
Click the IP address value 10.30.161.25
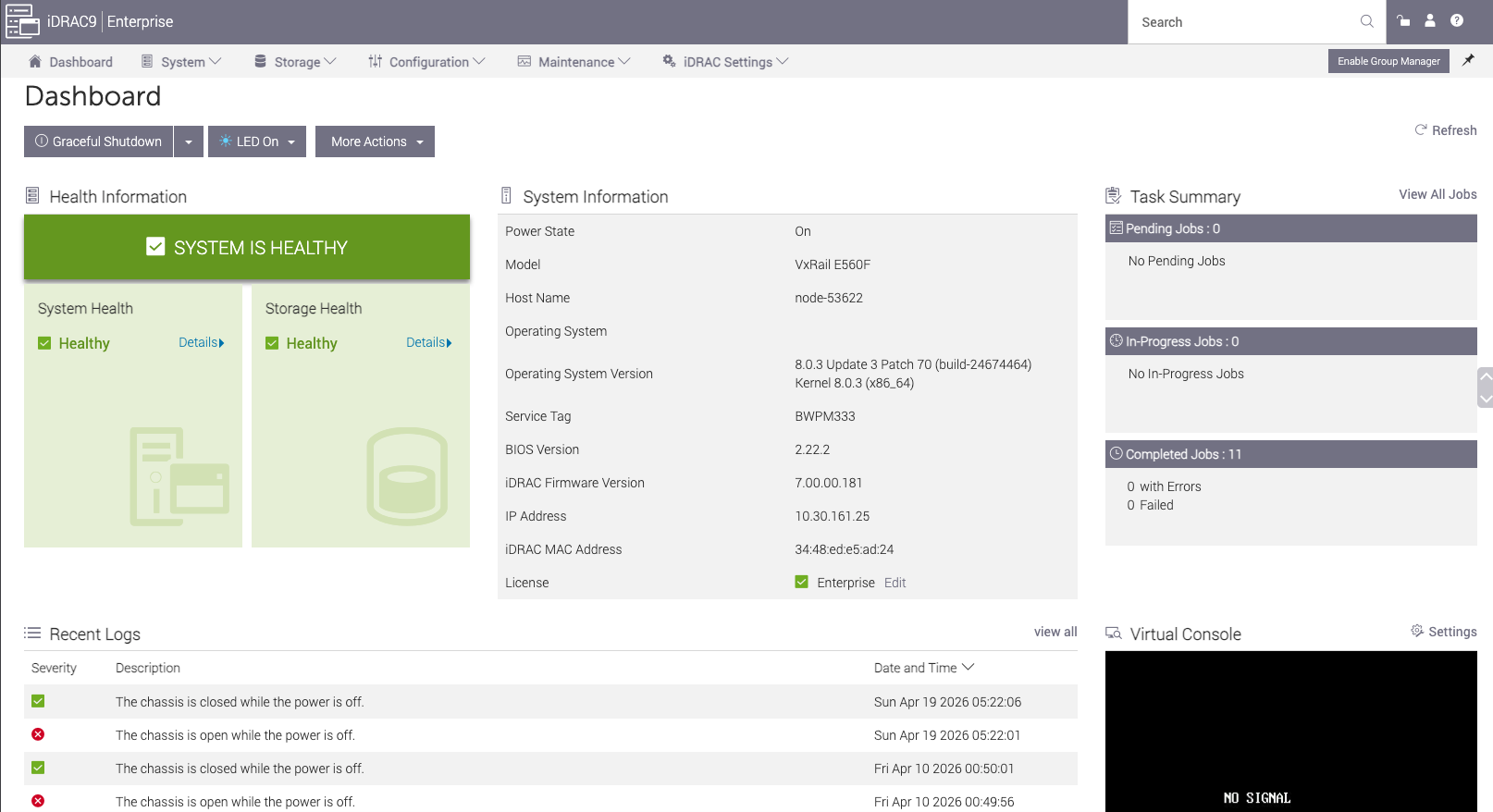point(833,516)
